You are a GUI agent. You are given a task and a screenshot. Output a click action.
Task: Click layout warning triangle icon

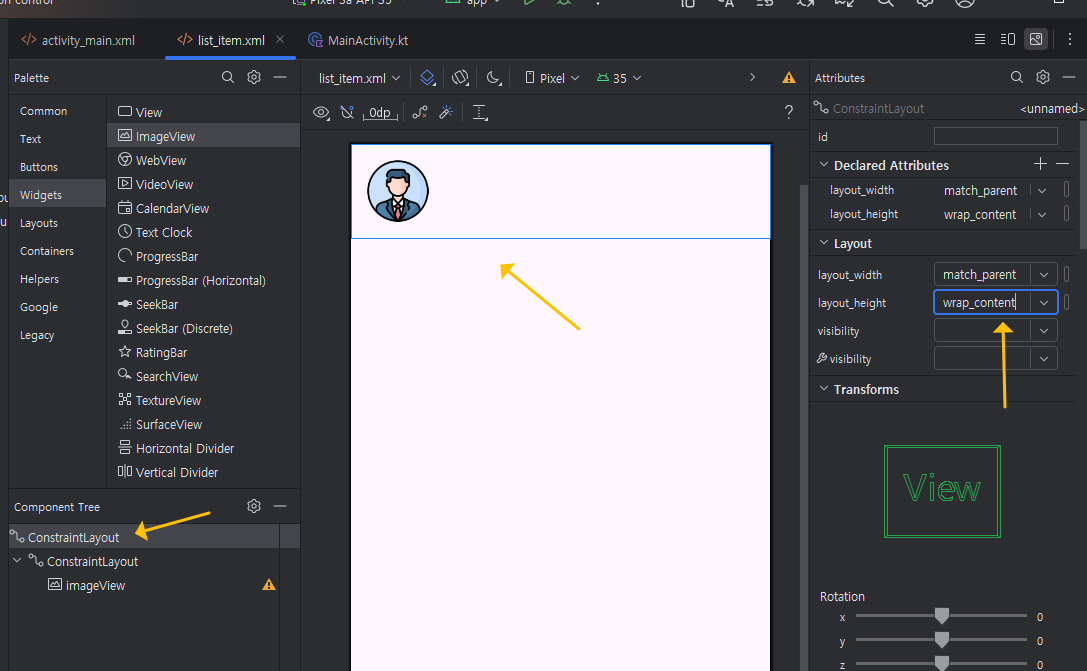coord(789,78)
